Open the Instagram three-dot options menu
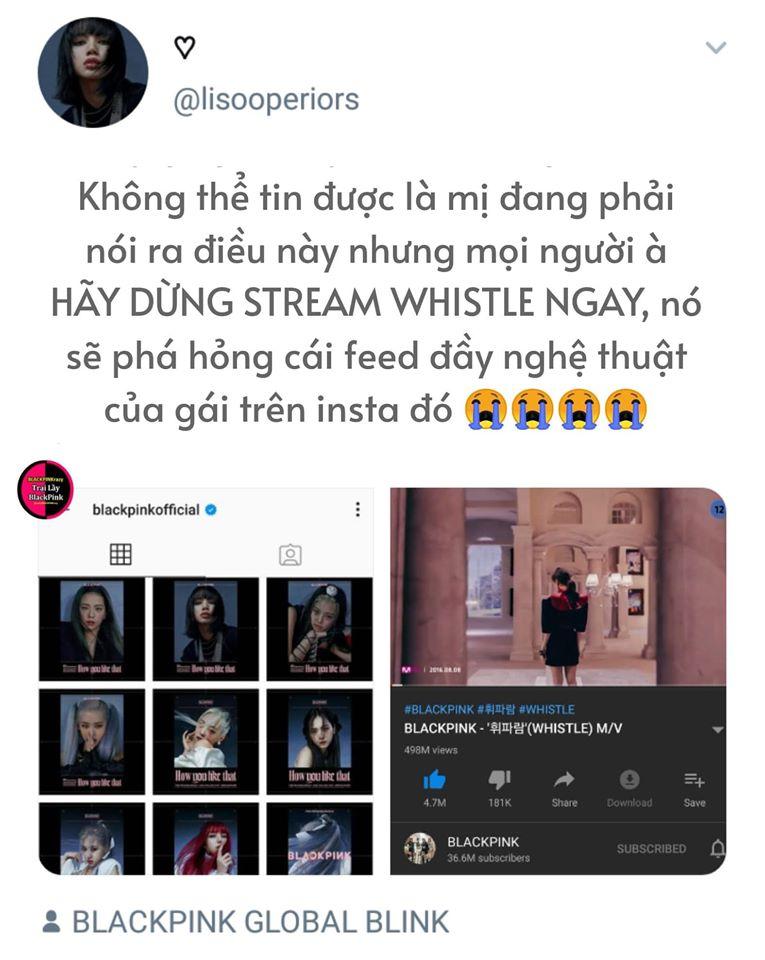 (357, 509)
